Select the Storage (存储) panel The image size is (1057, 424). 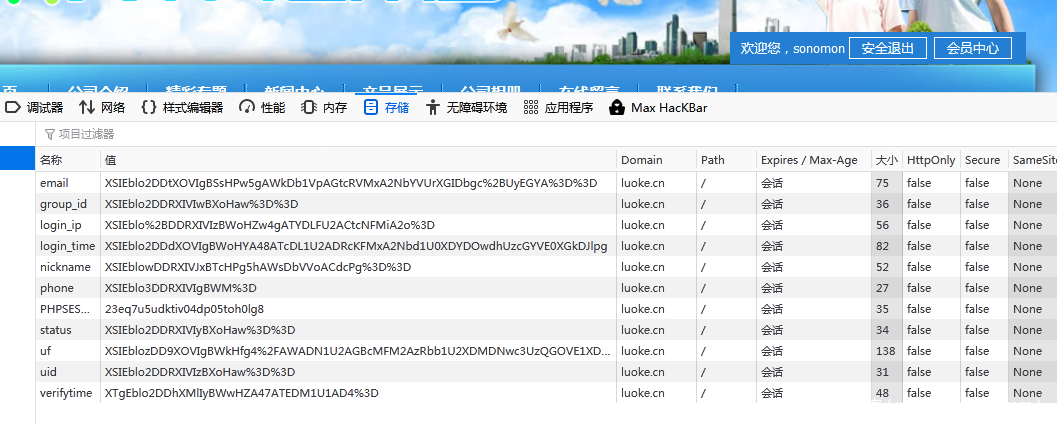(386, 107)
